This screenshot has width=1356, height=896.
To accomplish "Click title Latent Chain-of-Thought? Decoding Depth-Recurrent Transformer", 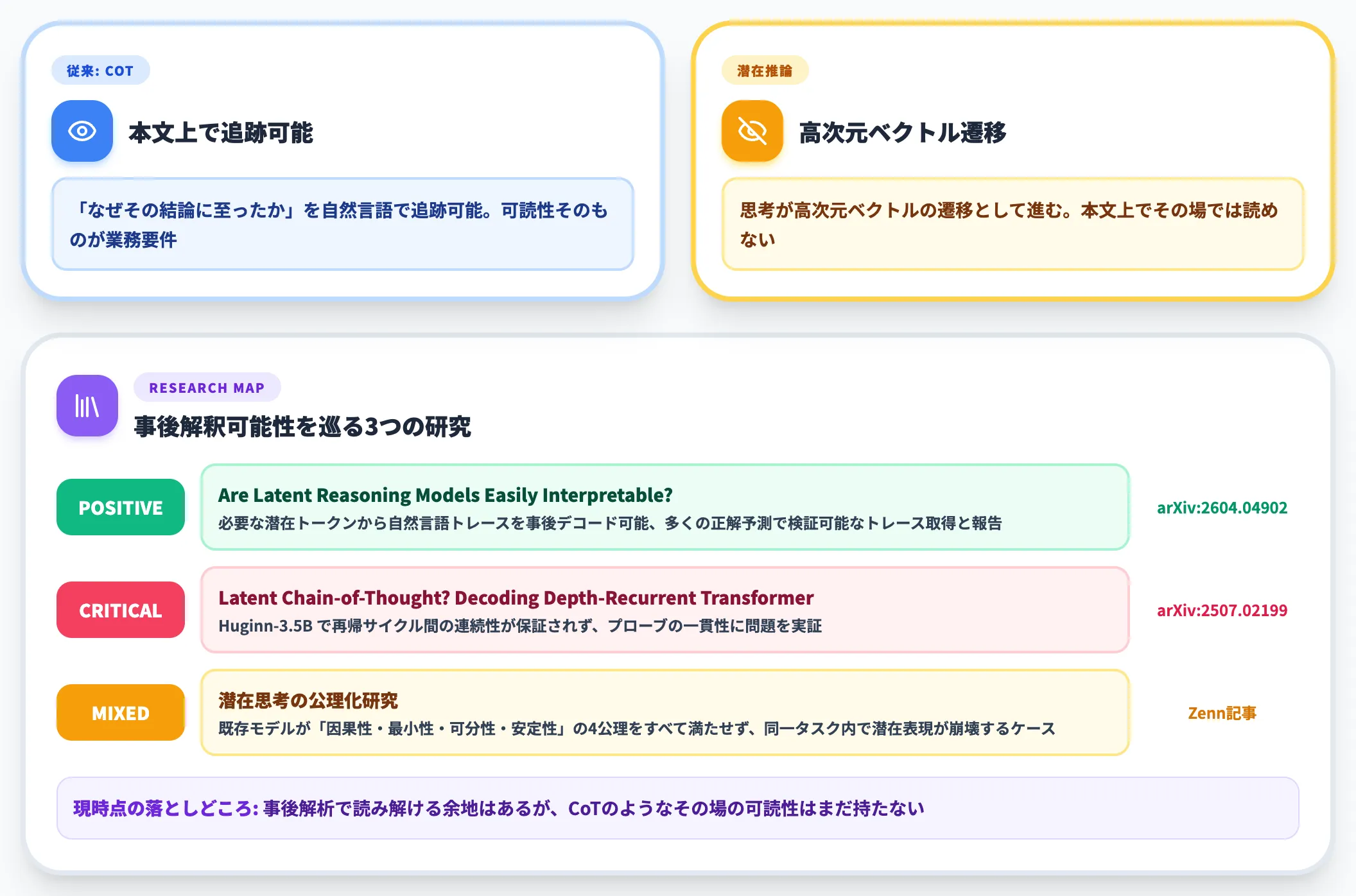I will pos(516,598).
